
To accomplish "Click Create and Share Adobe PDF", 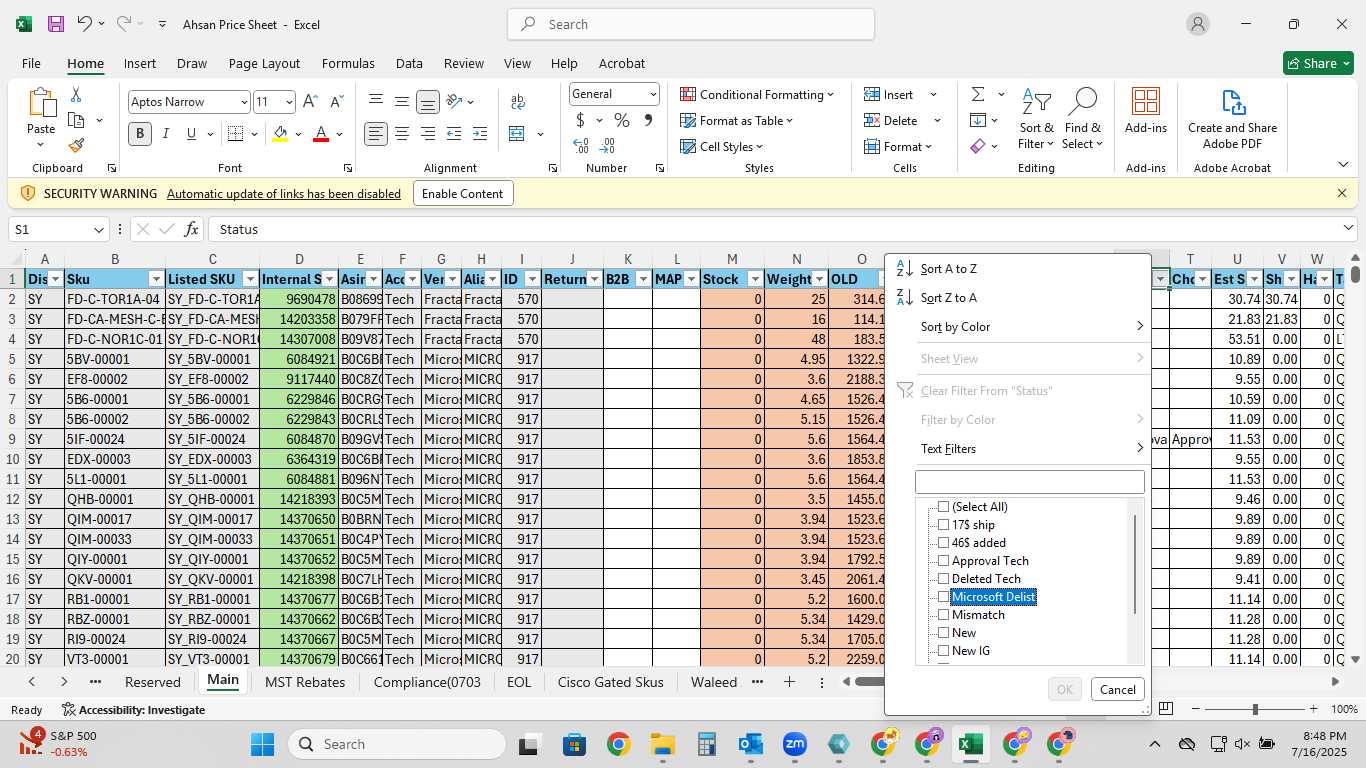I will pos(1232,118).
